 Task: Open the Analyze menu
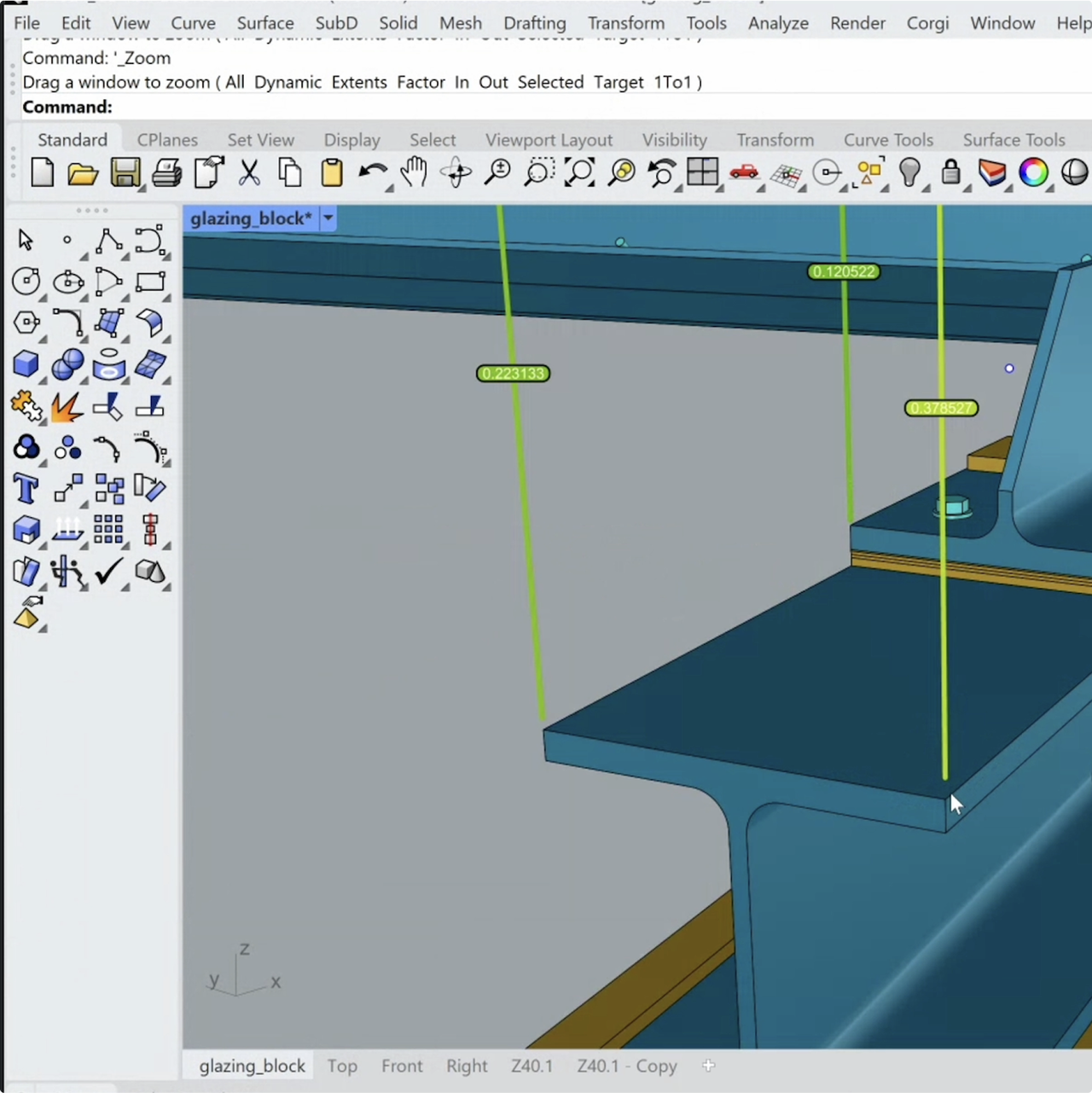[x=777, y=23]
